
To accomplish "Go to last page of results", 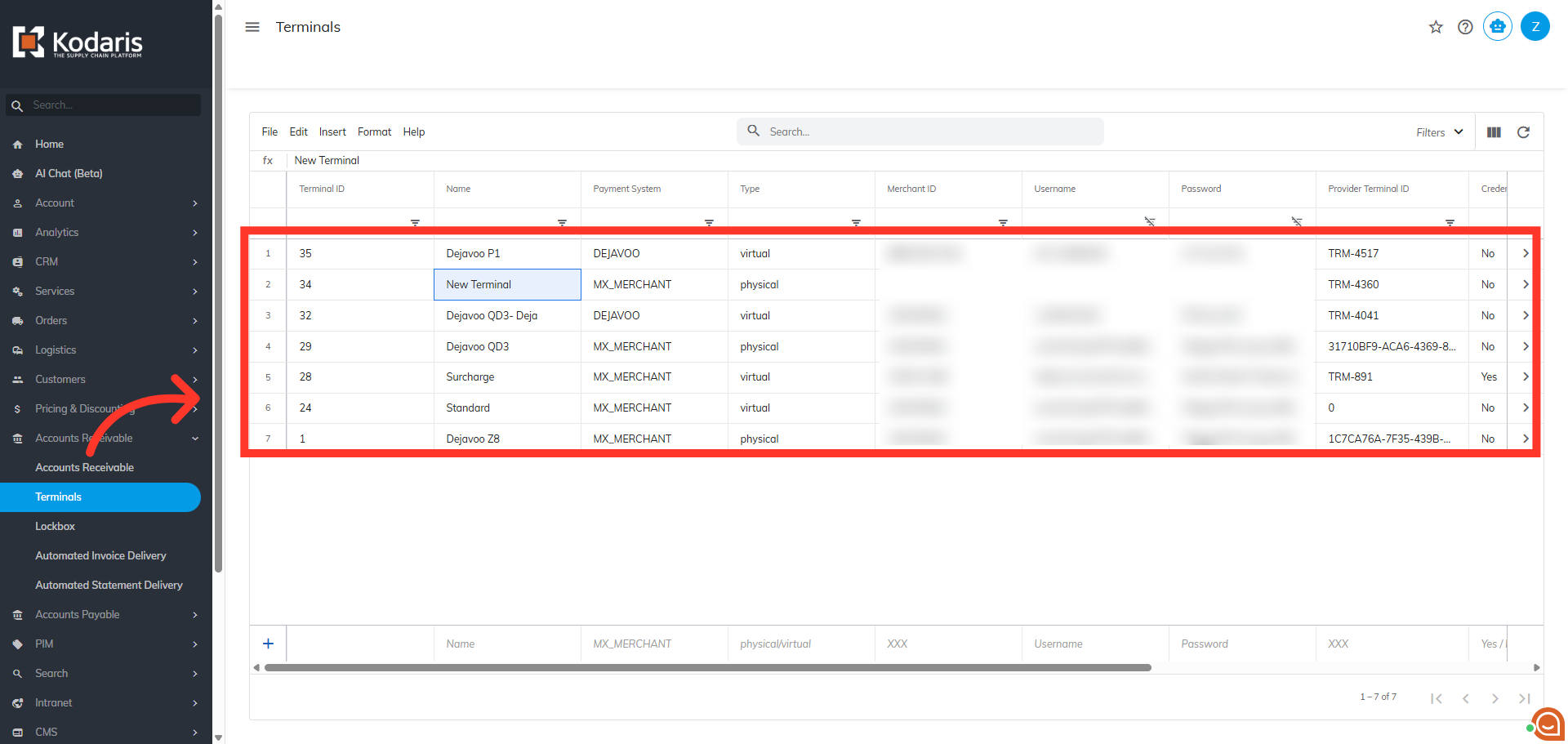I will (1525, 698).
